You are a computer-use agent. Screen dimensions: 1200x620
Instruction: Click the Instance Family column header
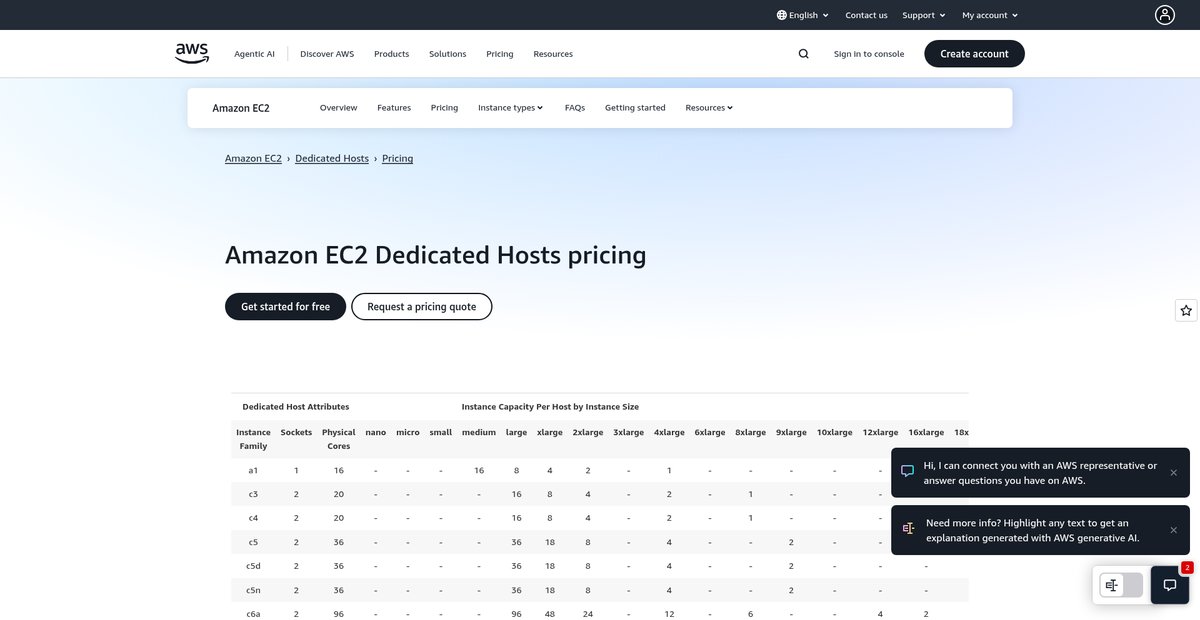point(253,439)
